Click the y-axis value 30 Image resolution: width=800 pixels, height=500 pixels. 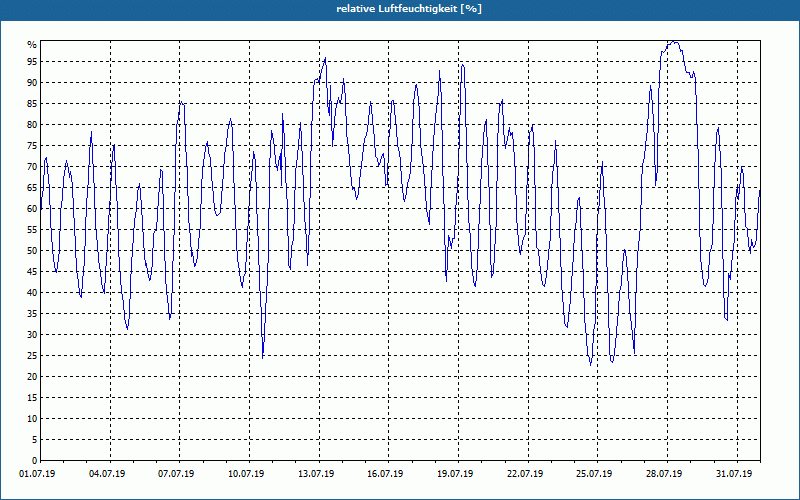click(32, 335)
